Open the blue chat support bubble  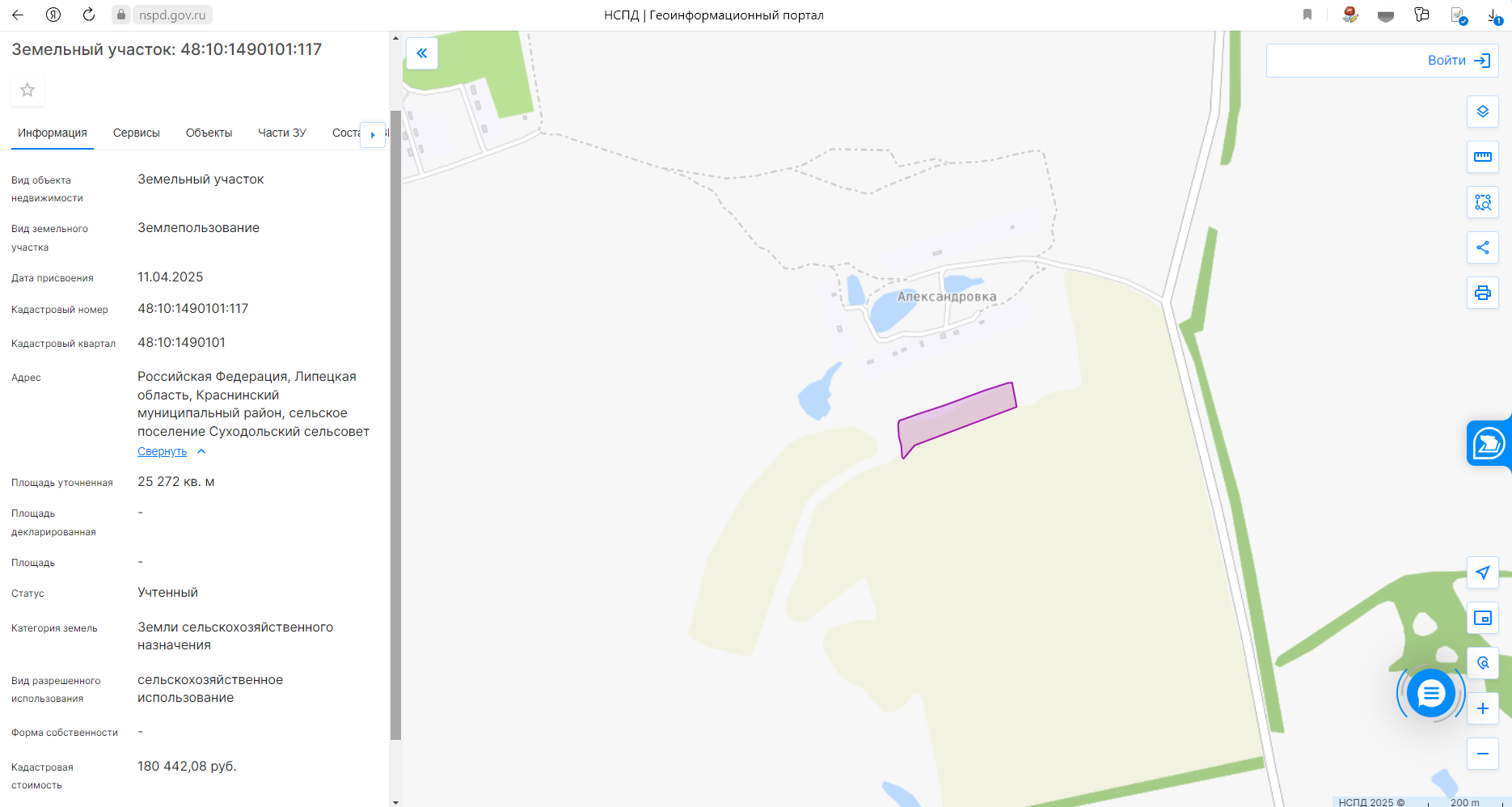(x=1430, y=693)
